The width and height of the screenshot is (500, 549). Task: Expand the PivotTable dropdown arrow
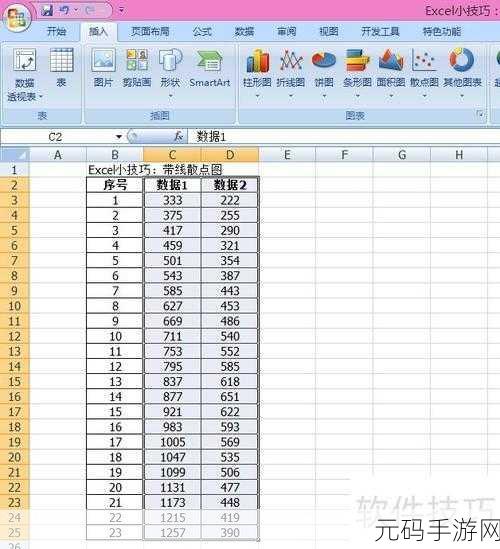[41, 96]
